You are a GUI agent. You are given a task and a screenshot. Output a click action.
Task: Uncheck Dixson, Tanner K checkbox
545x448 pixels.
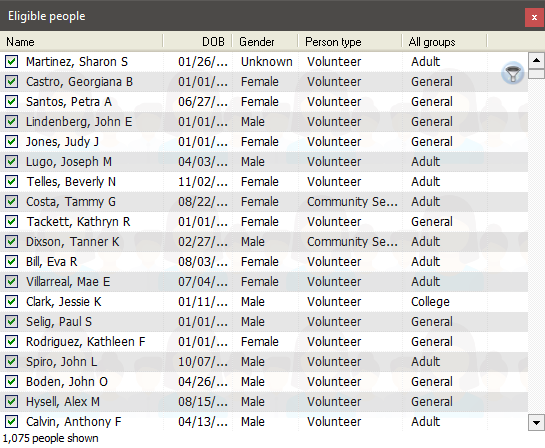pyautogui.click(x=11, y=242)
